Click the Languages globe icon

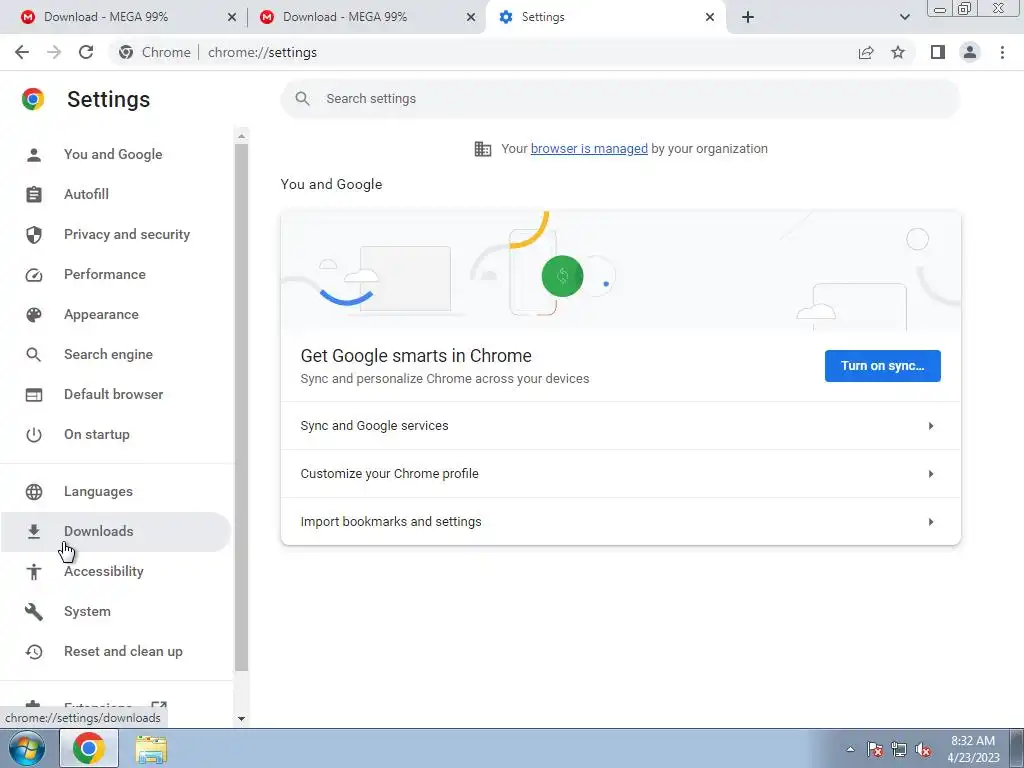(34, 492)
